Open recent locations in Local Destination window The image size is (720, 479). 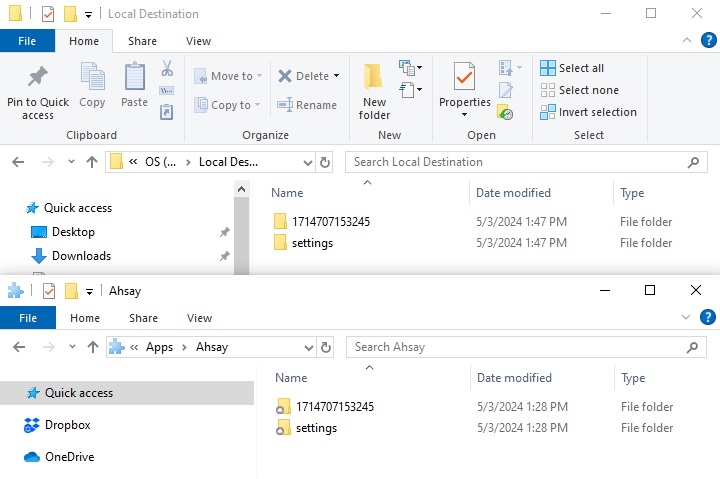pyautogui.click(x=71, y=162)
